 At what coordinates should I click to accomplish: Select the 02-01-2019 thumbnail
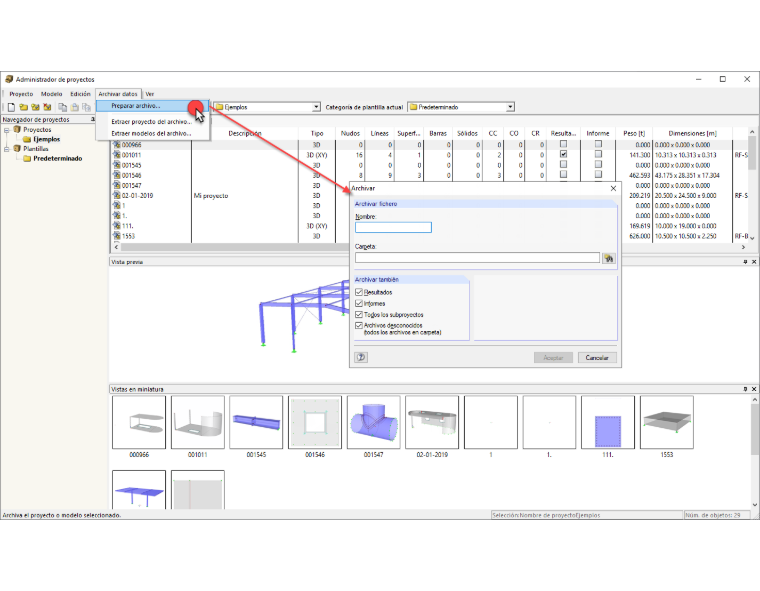[432, 422]
